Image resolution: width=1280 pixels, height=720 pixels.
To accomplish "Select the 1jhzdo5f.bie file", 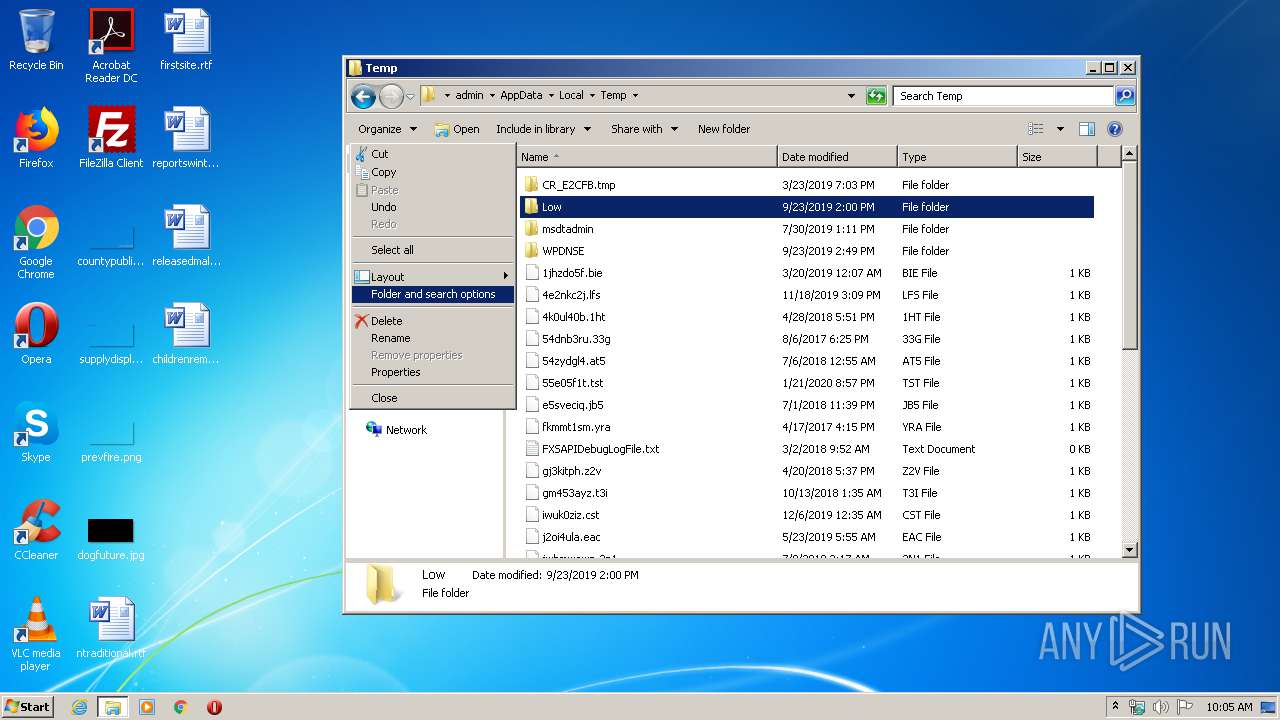I will click(806, 273).
